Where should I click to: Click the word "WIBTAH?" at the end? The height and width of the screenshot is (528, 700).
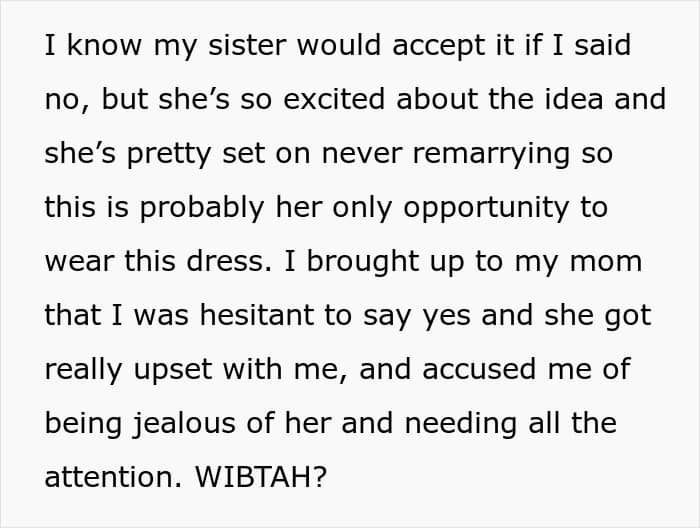point(262,477)
